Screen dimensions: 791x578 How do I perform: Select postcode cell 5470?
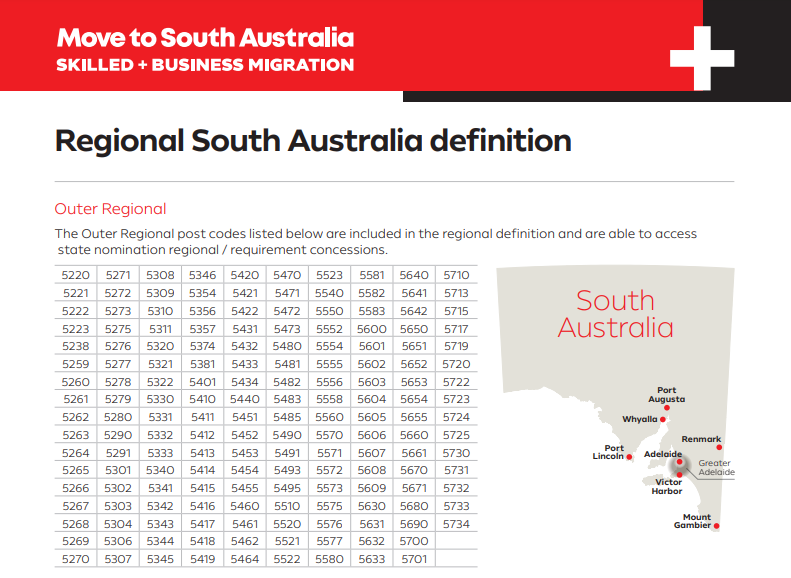coord(288,275)
